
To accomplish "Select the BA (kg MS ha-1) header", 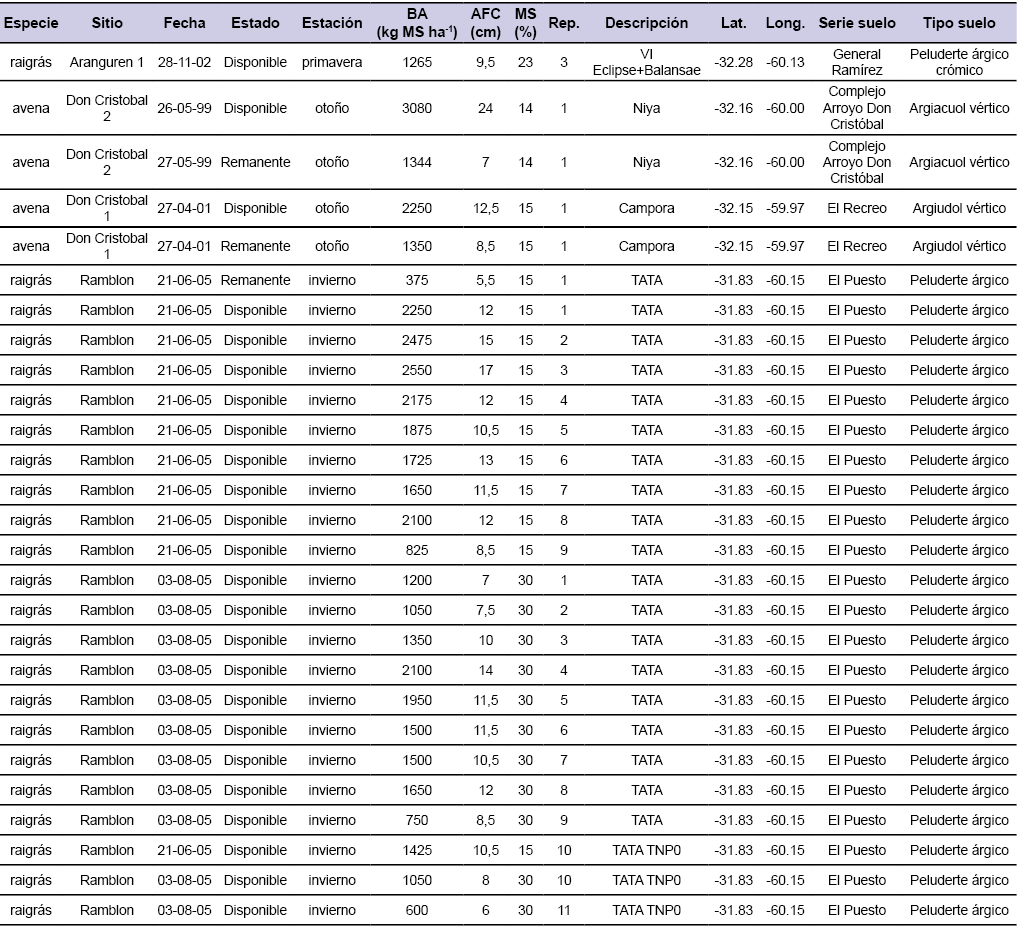I will click(x=417, y=24).
